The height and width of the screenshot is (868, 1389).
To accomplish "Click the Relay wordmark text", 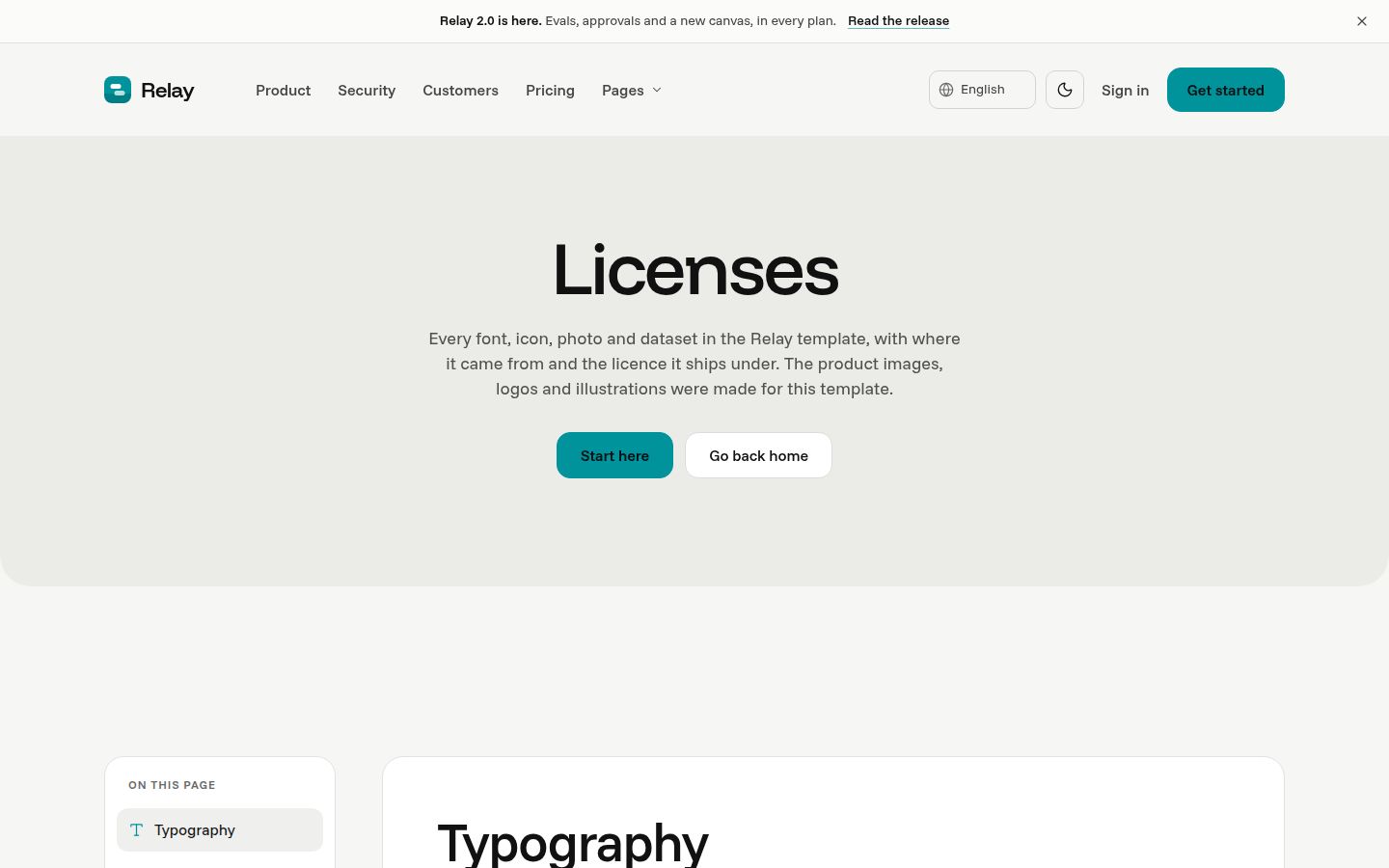I will click(x=168, y=91).
